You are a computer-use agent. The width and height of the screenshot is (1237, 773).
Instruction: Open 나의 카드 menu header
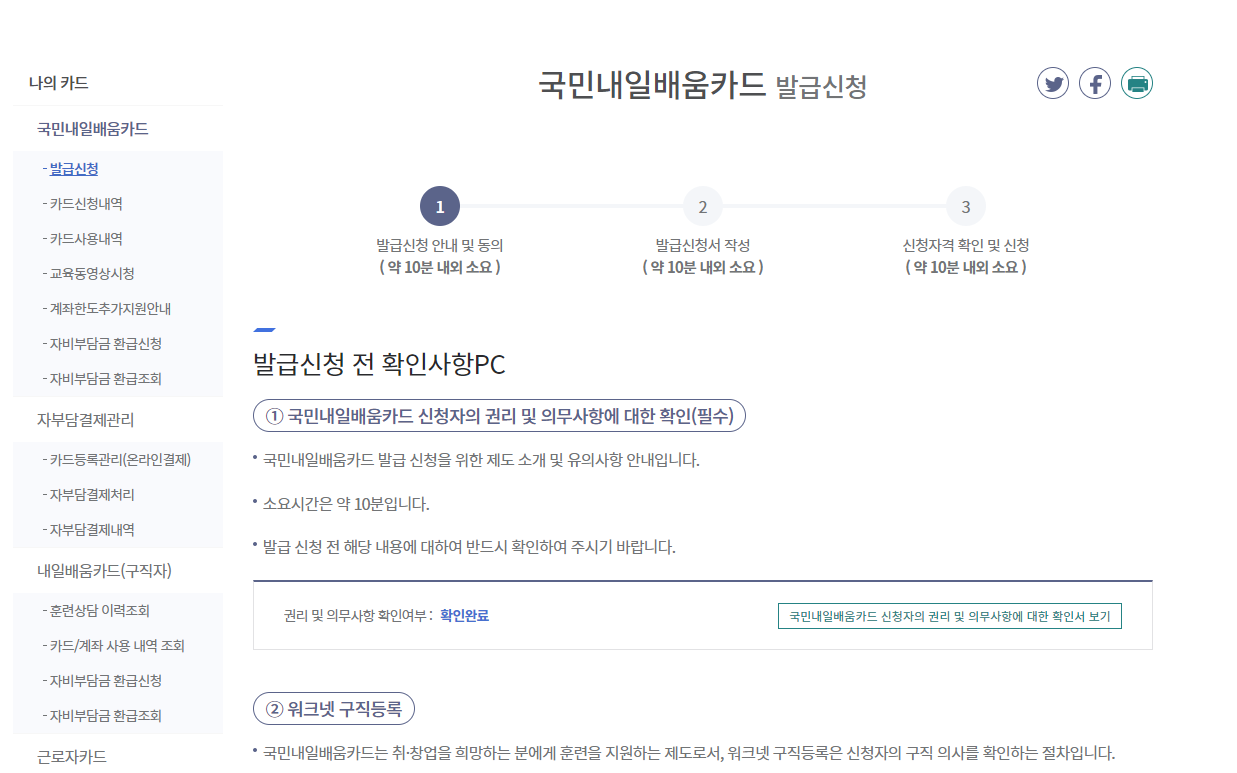coord(59,83)
